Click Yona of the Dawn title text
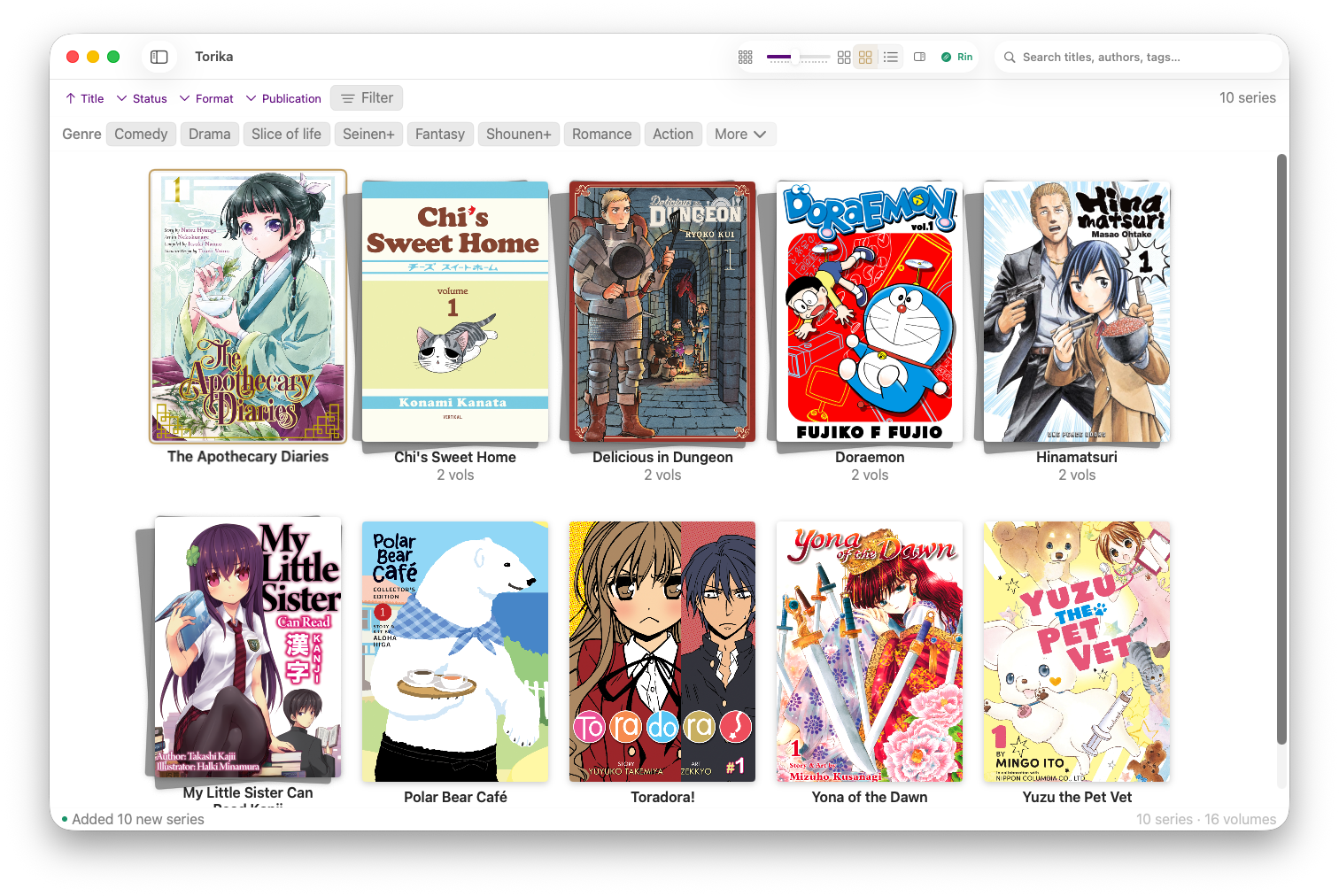This screenshot has width=1339, height=896. [870, 798]
